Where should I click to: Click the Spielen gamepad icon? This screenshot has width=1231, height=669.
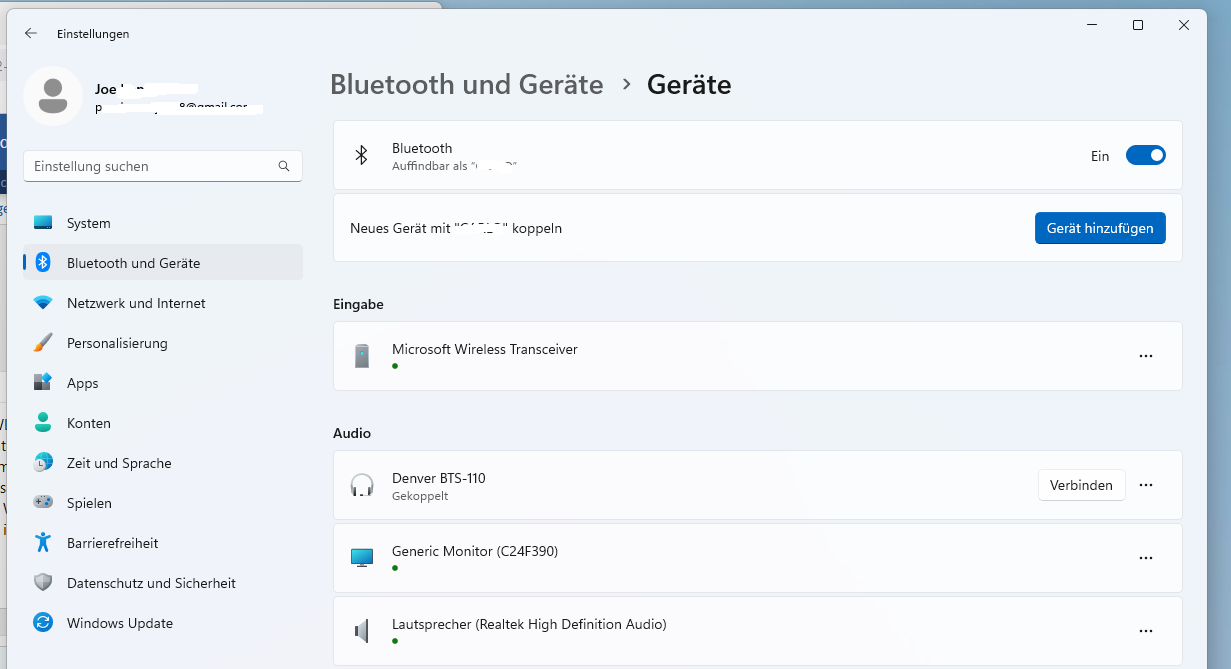tap(42, 503)
